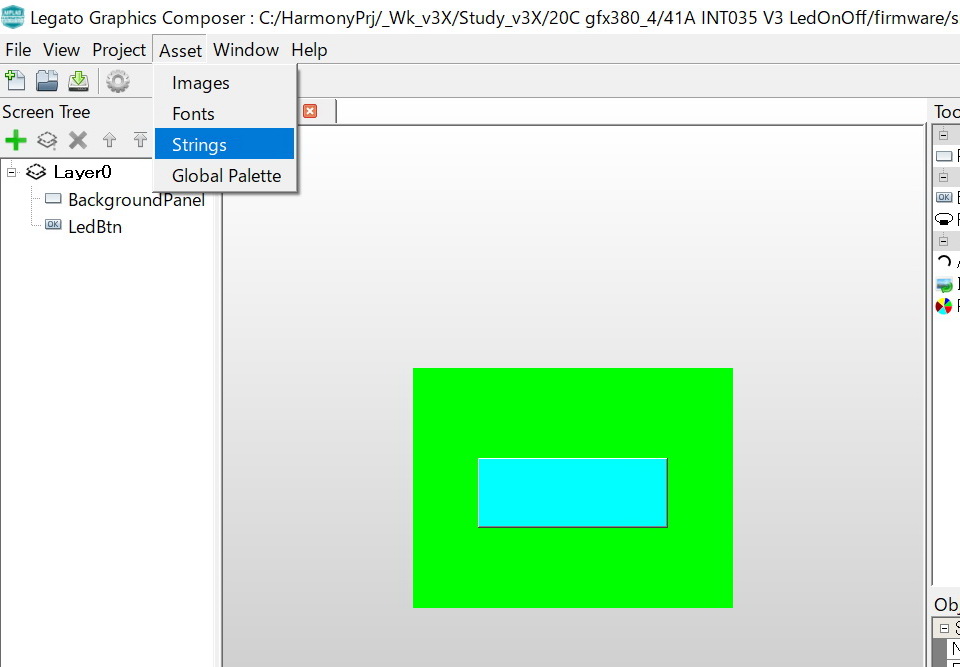
Task: Select LedBtn in the Screen Tree
Action: 95,227
